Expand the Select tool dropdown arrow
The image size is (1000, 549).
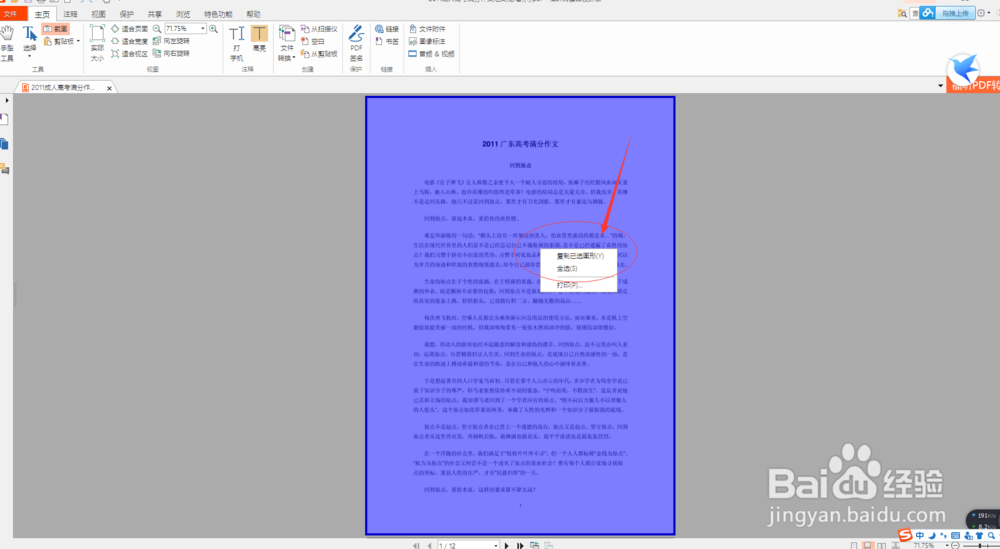click(29, 57)
